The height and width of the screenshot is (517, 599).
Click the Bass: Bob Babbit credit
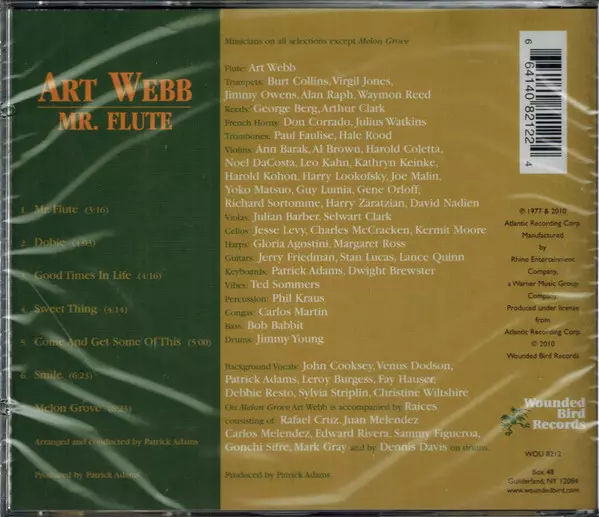(264, 326)
